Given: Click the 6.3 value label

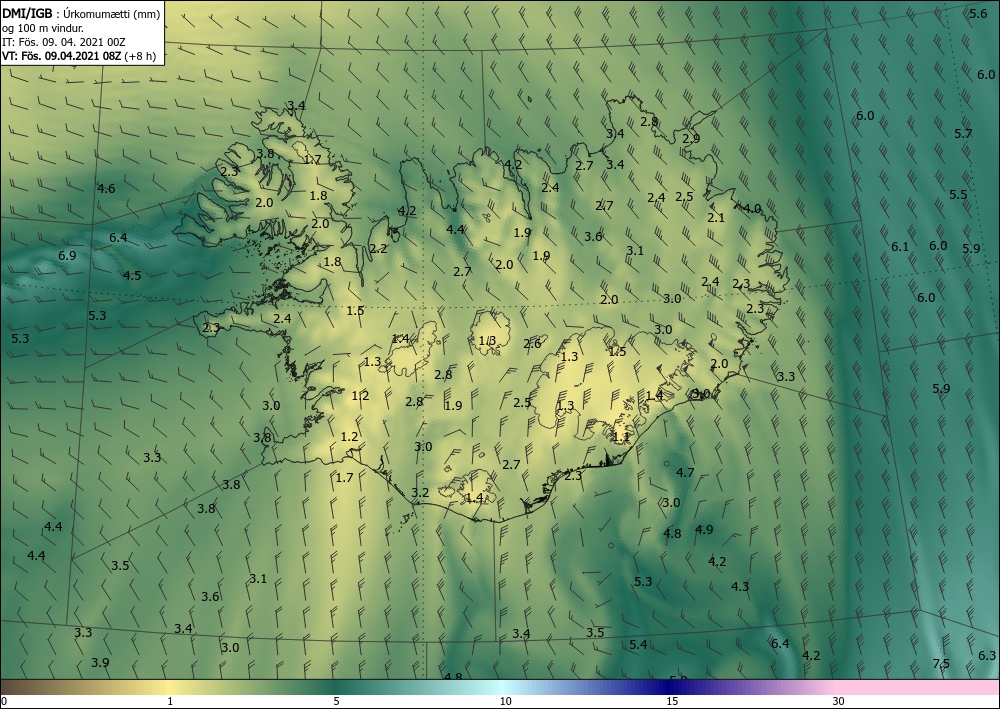Looking at the screenshot, I should 987,655.
